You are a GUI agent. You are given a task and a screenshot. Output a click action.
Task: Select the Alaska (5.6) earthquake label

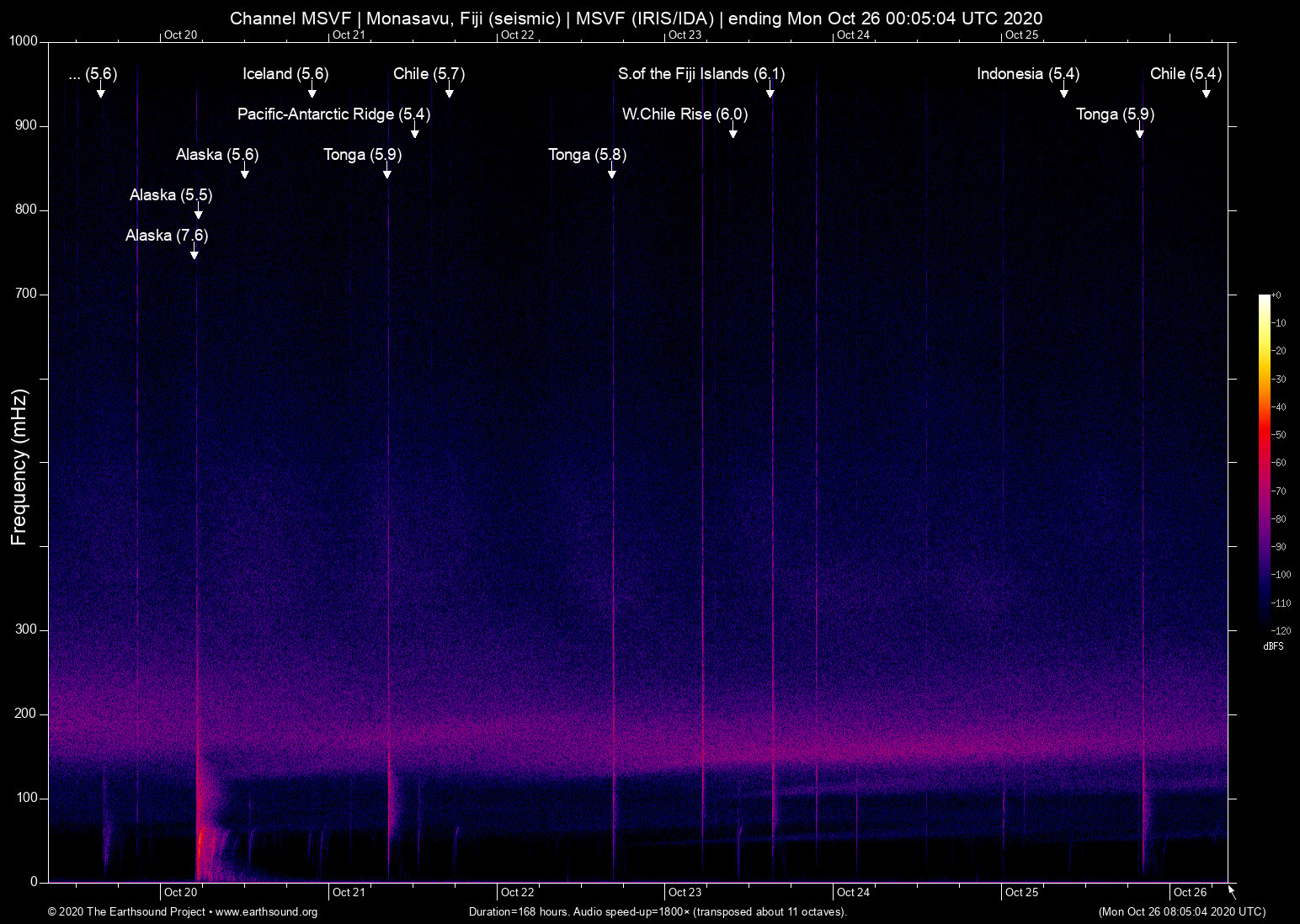click(217, 155)
